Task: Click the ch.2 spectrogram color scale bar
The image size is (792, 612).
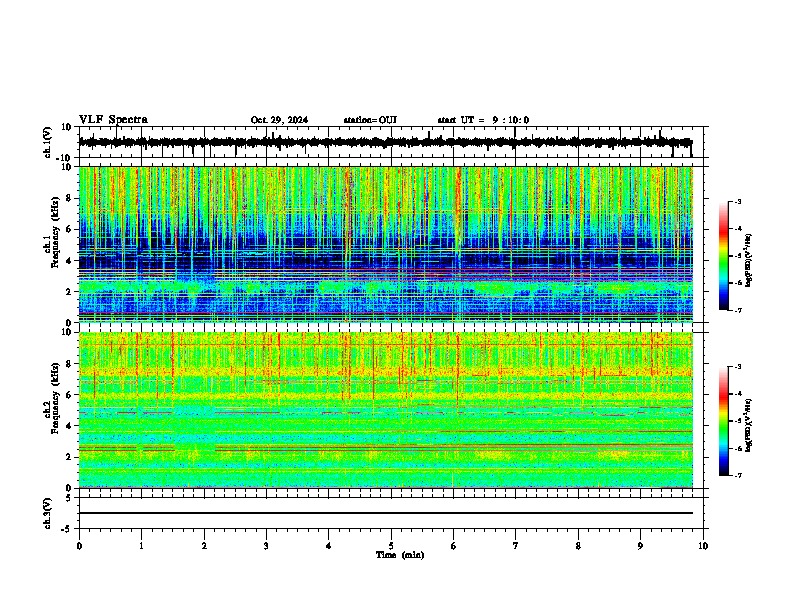Action: (723, 421)
